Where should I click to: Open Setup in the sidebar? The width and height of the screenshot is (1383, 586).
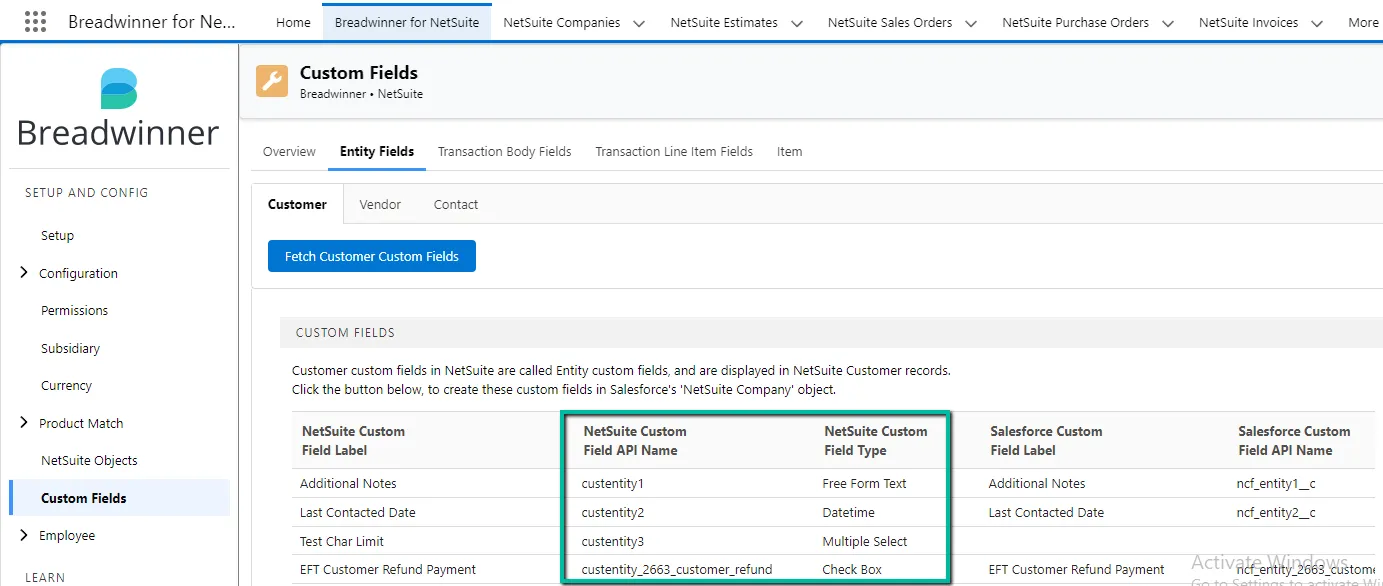coord(57,236)
